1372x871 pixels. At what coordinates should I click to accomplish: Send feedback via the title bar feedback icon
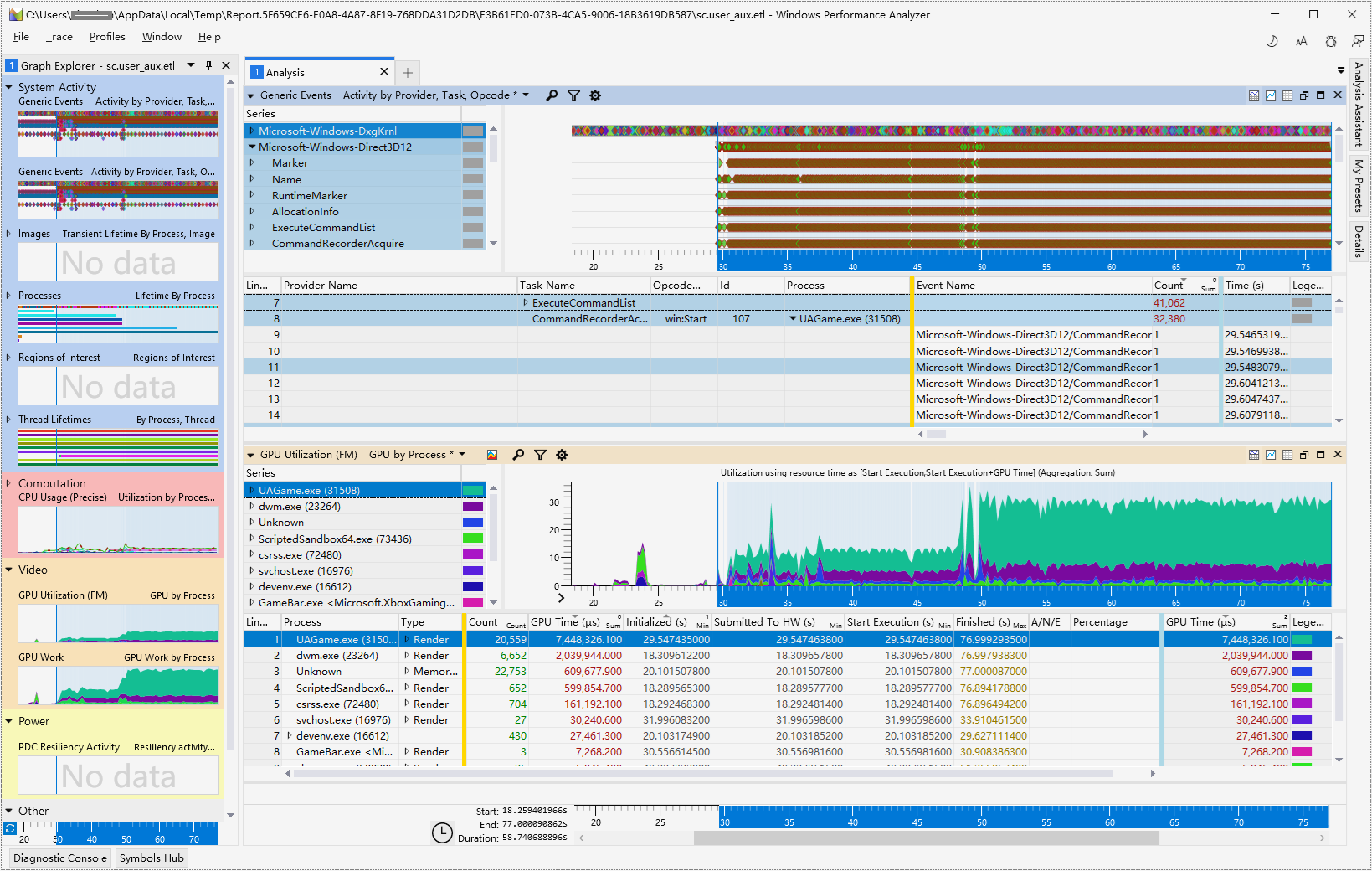tap(1359, 40)
